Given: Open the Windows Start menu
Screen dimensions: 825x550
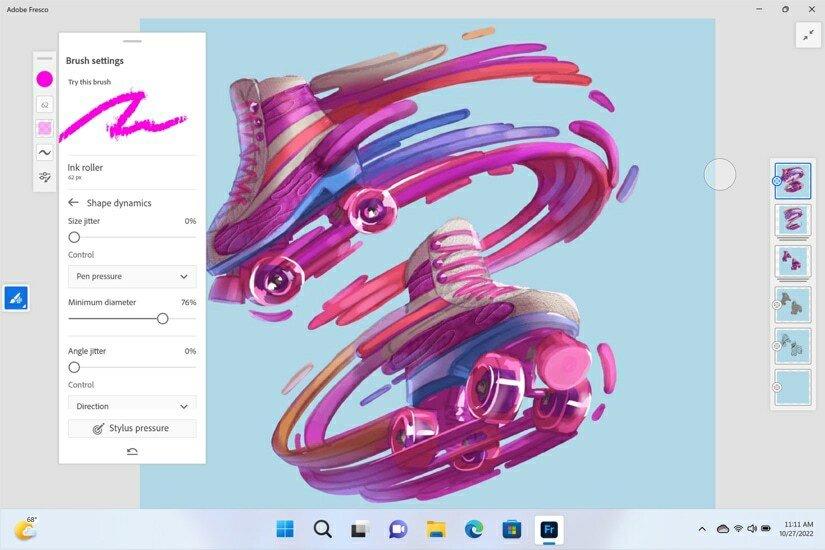Looking at the screenshot, I should click(x=285, y=529).
